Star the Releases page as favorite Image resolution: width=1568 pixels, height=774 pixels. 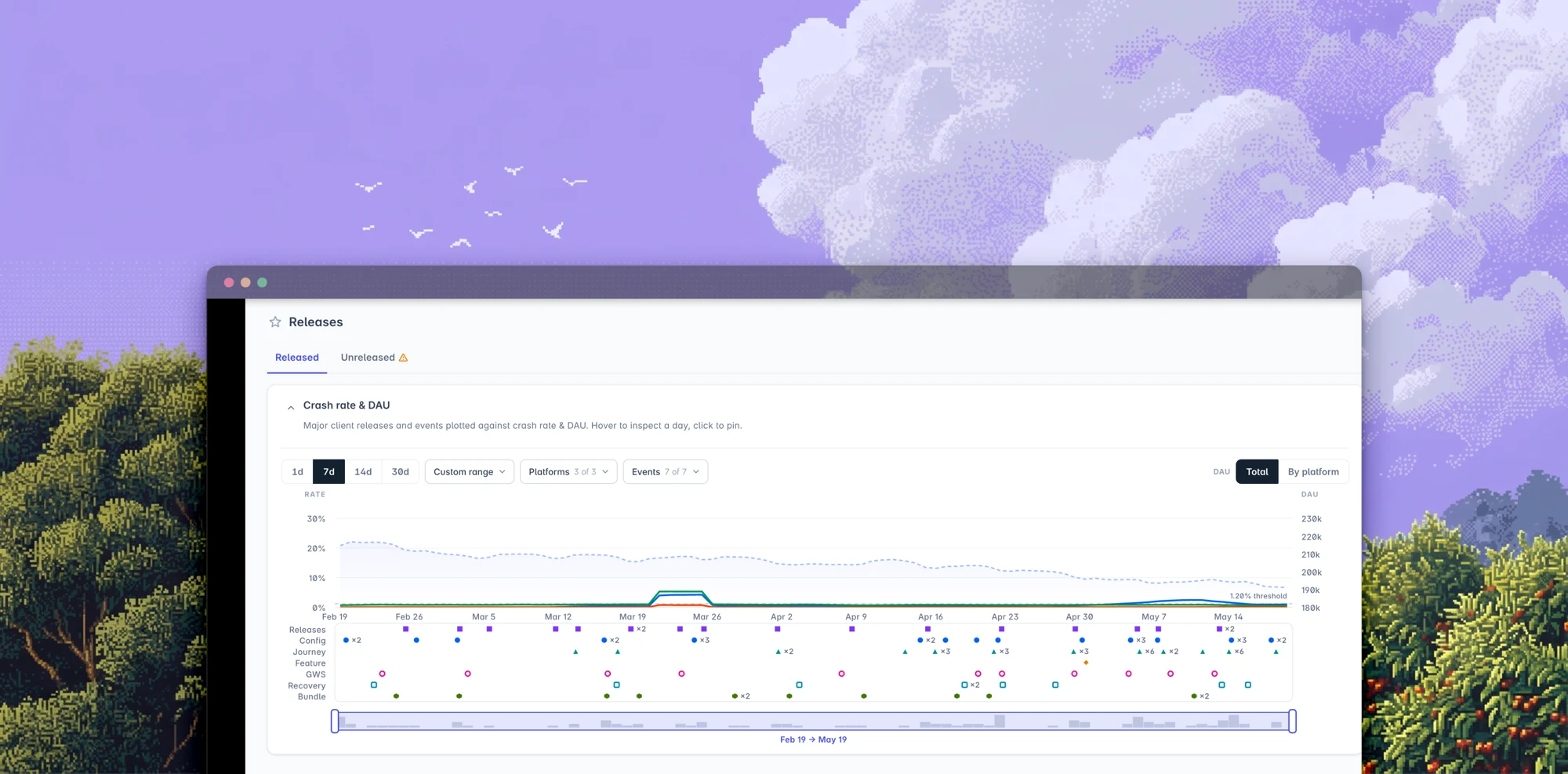click(x=275, y=322)
